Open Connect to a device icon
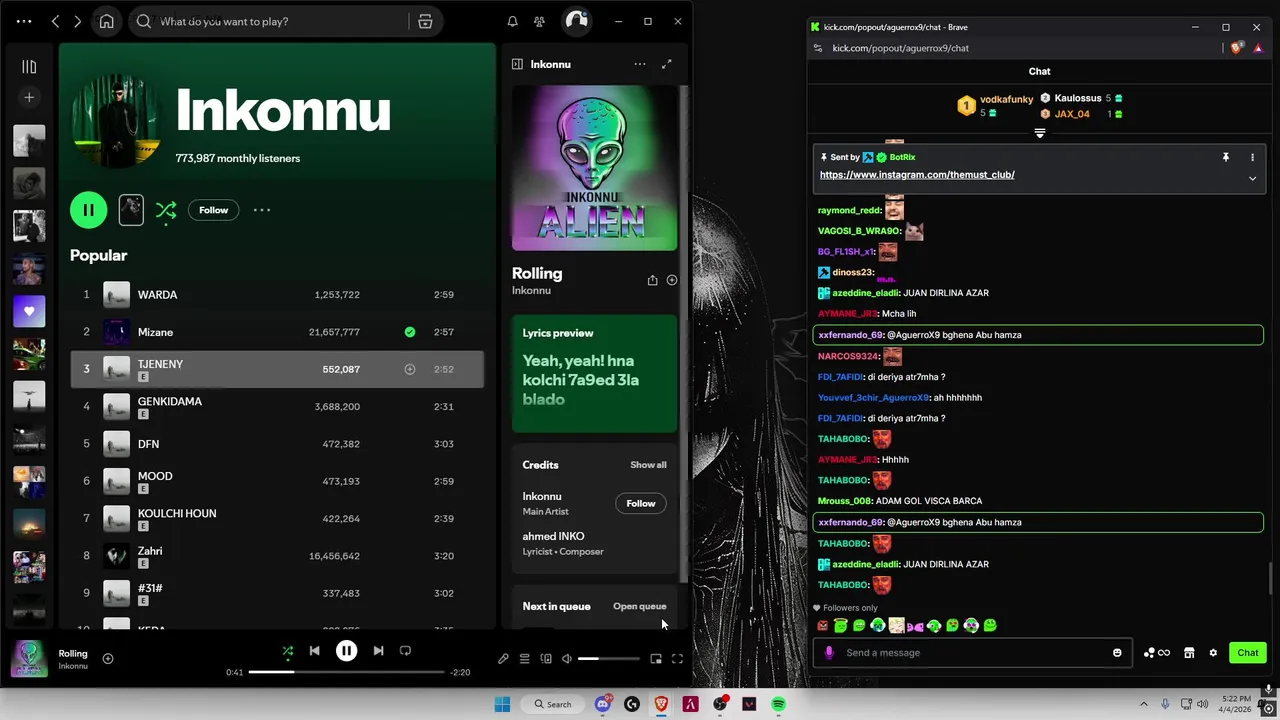This screenshot has height=720, width=1280. coord(546,659)
